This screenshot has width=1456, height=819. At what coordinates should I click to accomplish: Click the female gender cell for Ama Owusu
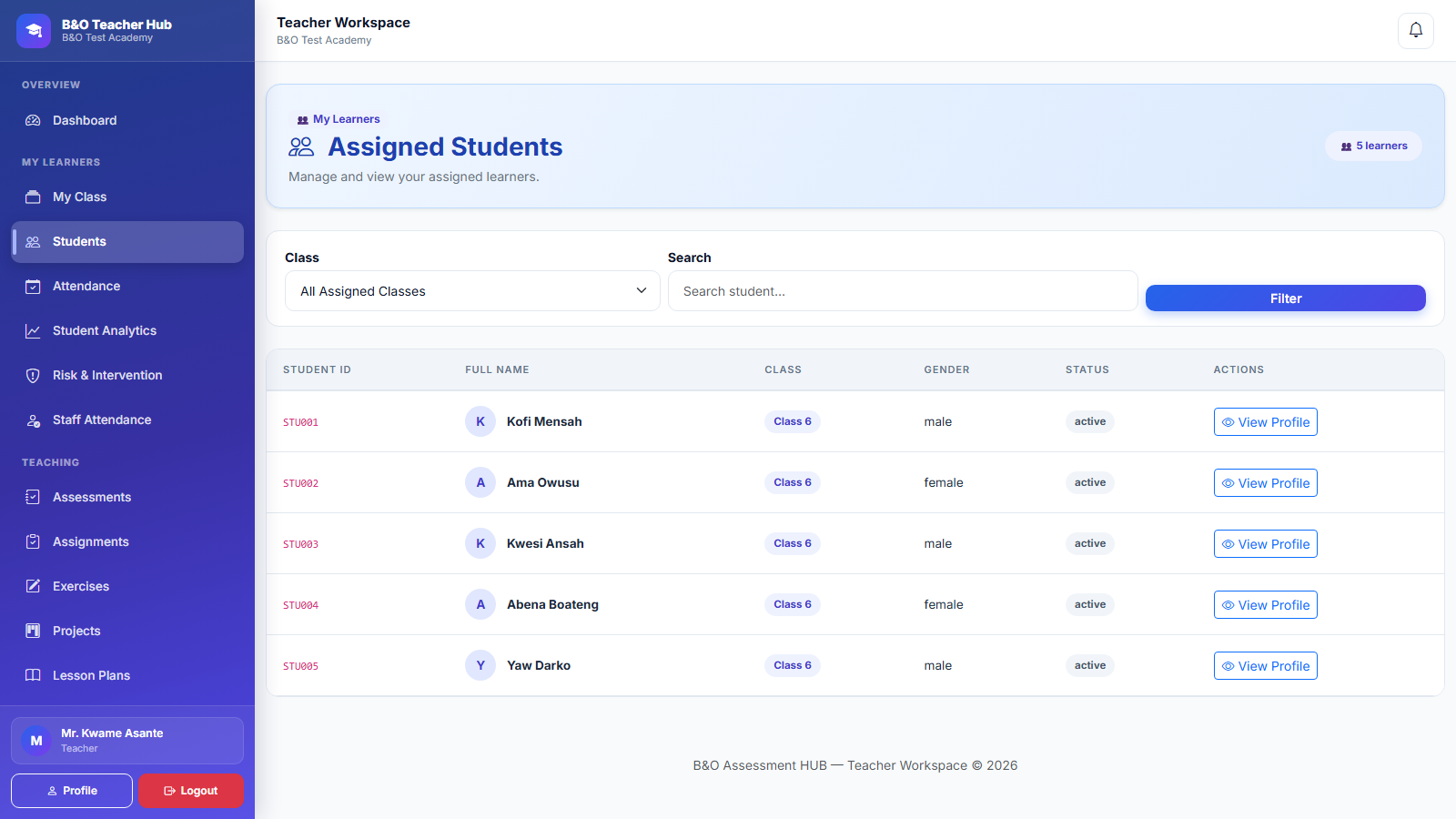click(944, 482)
